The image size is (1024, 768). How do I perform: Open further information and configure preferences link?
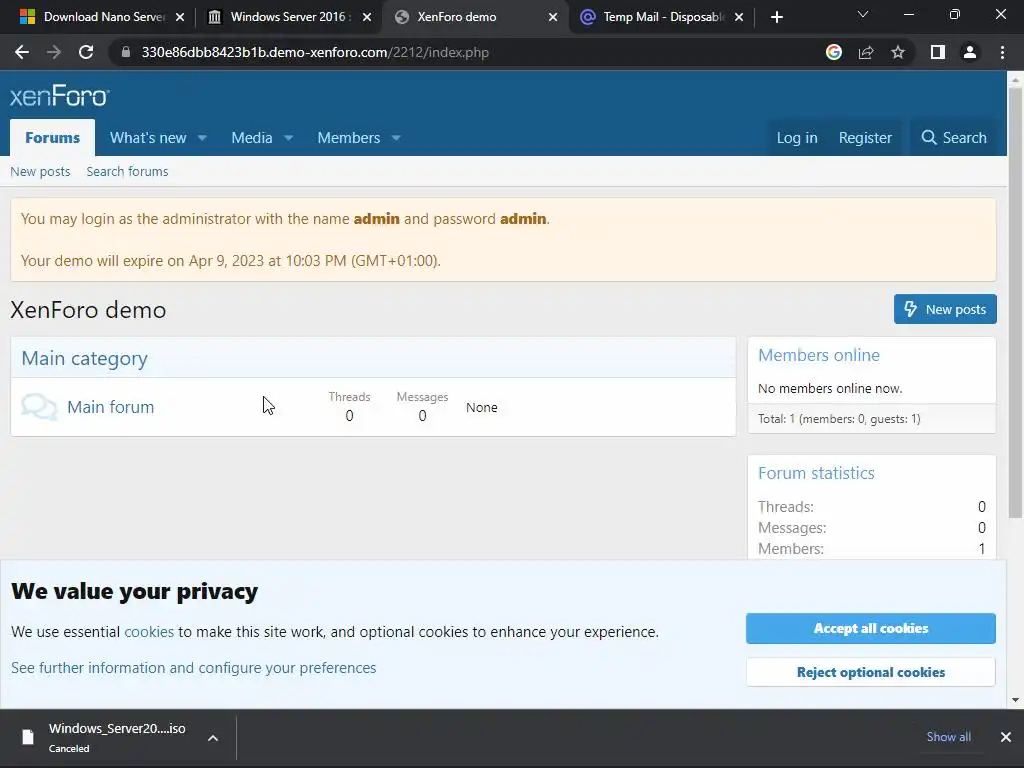pyautogui.click(x=193, y=668)
